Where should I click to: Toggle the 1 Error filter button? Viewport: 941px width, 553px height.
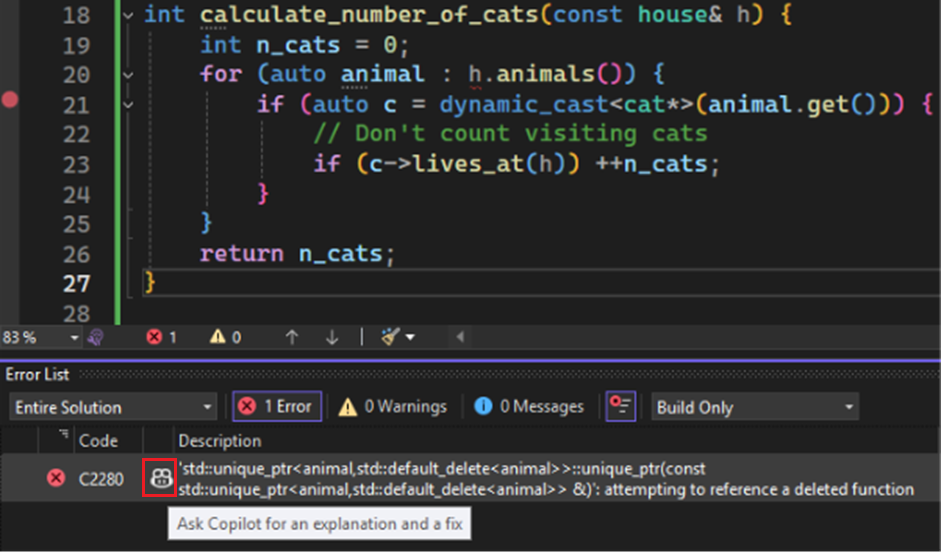[x=276, y=407]
